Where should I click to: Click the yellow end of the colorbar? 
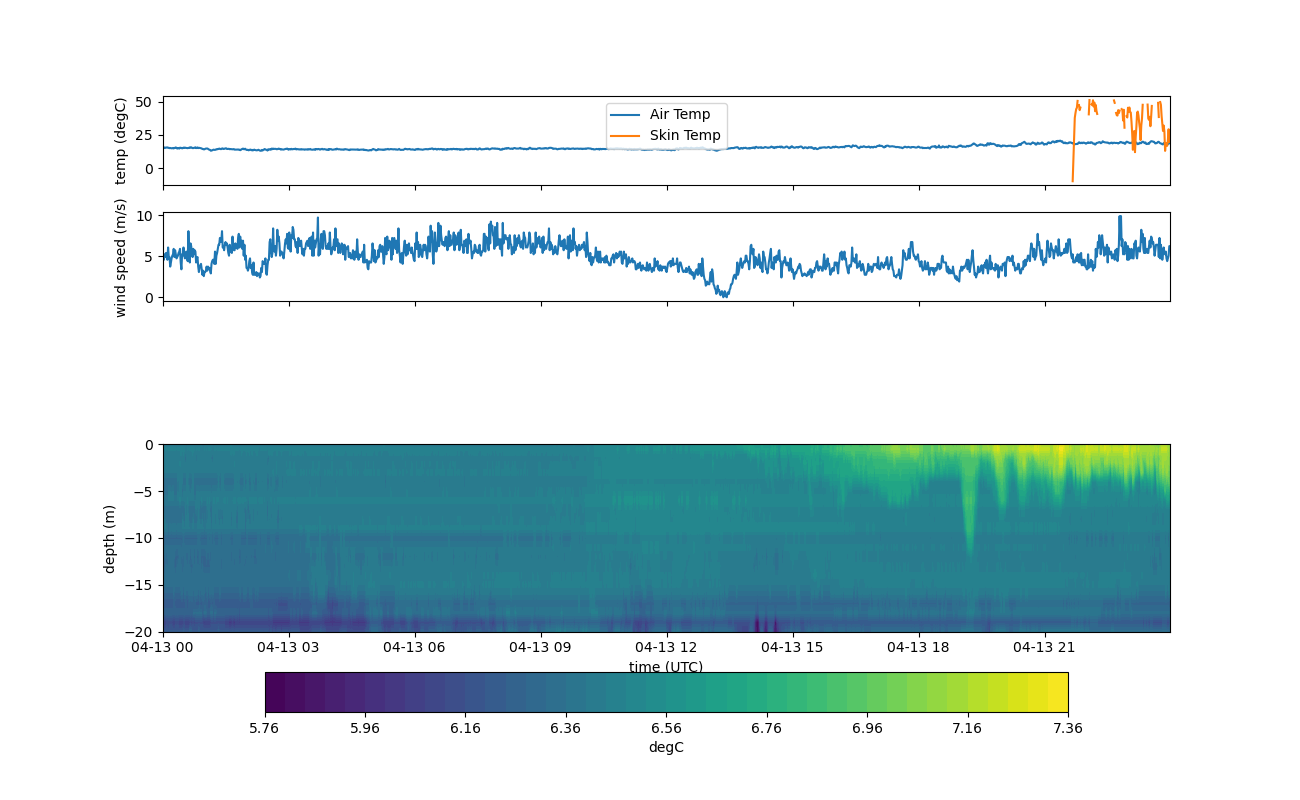pyautogui.click(x=1057, y=692)
